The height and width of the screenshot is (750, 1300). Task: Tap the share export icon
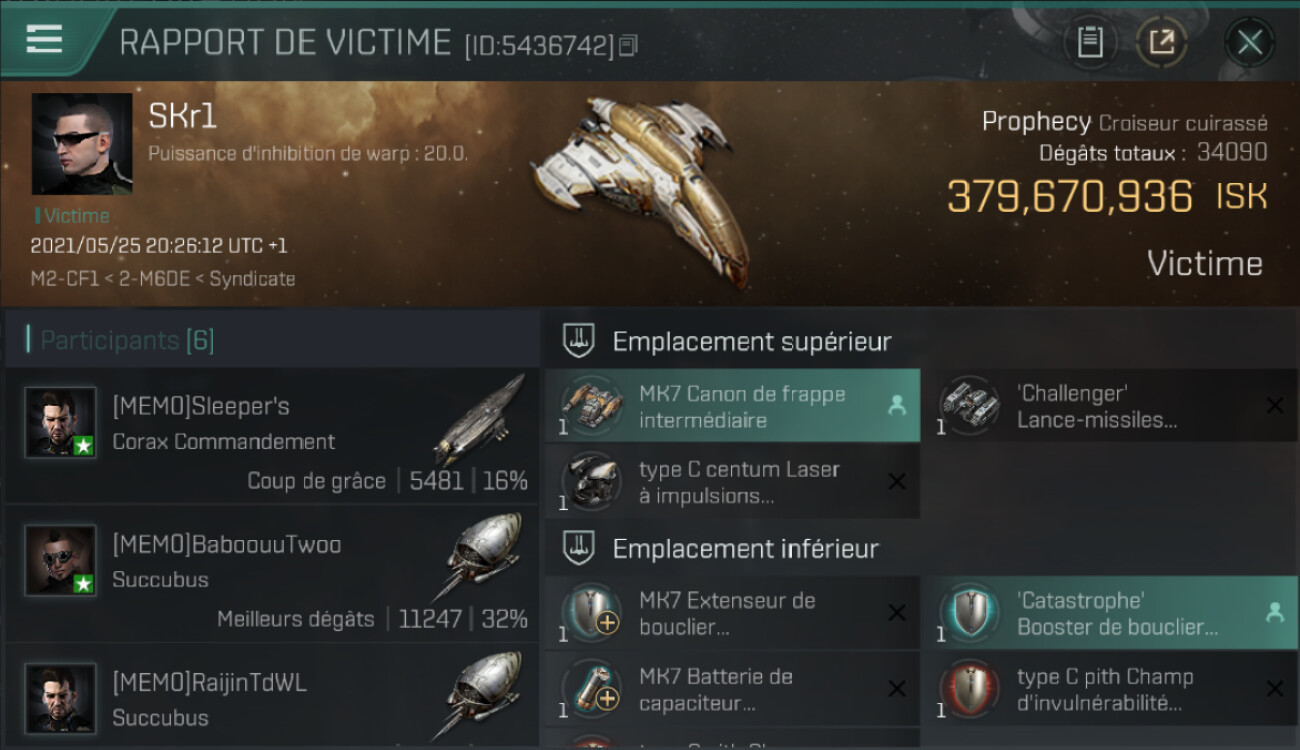tap(1161, 42)
